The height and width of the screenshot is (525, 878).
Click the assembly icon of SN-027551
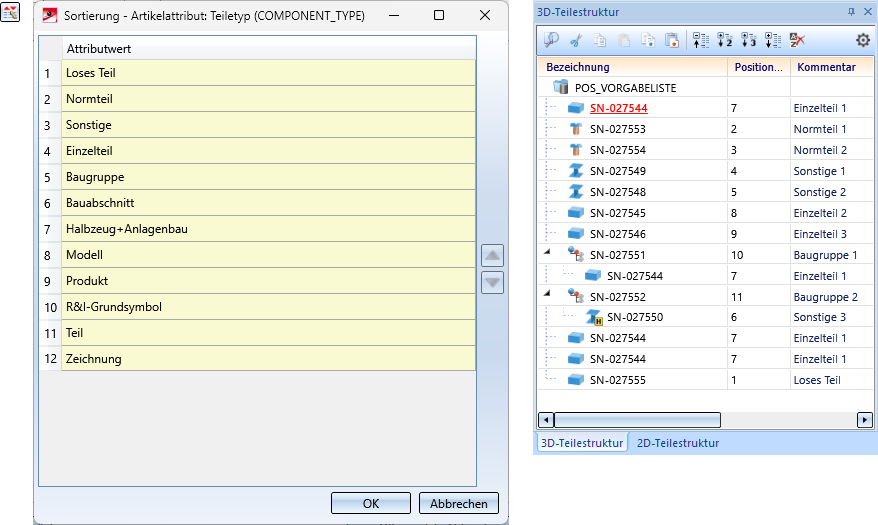[x=576, y=255]
